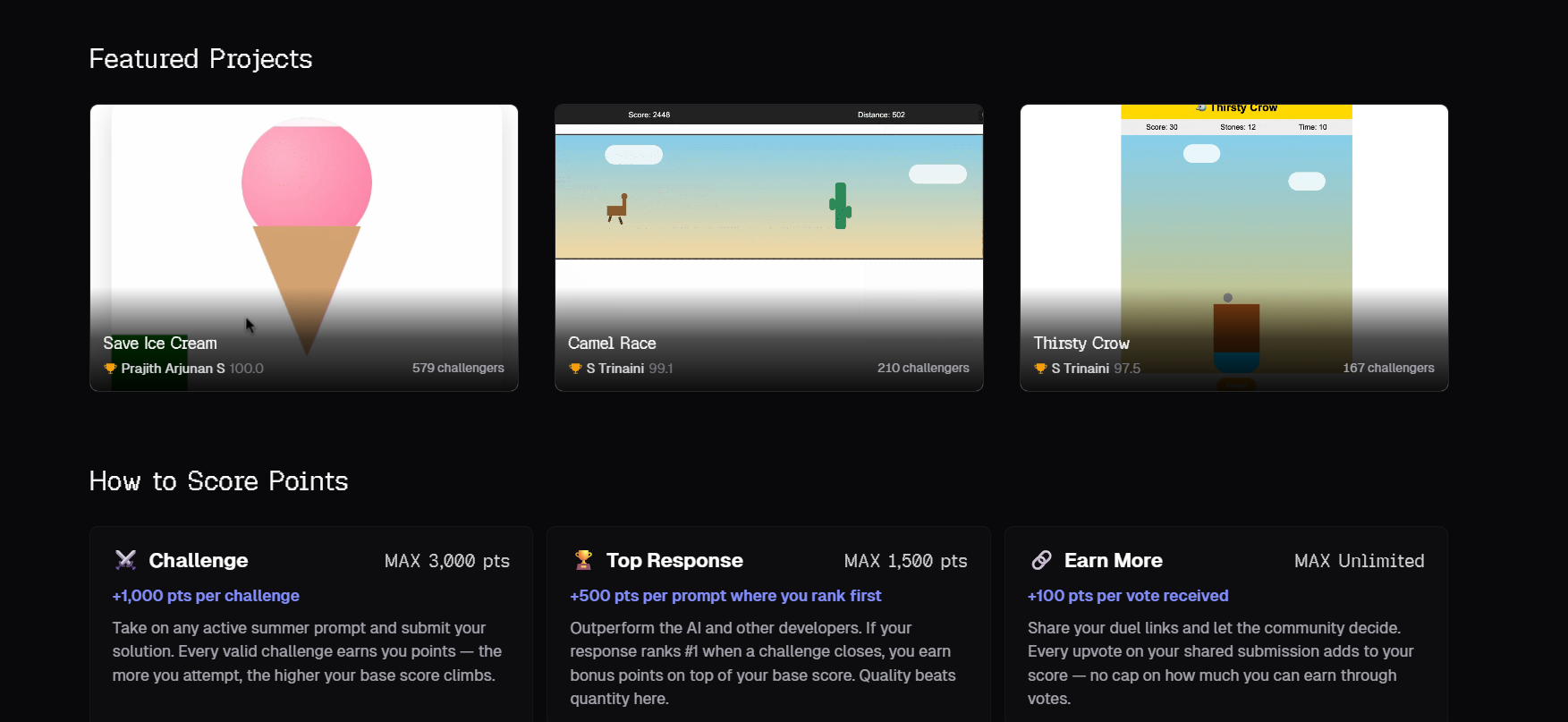Screen dimensions: 1568x722
Task: Select the 'Save Ice Cream' title text
Action: pyautogui.click(x=160, y=344)
